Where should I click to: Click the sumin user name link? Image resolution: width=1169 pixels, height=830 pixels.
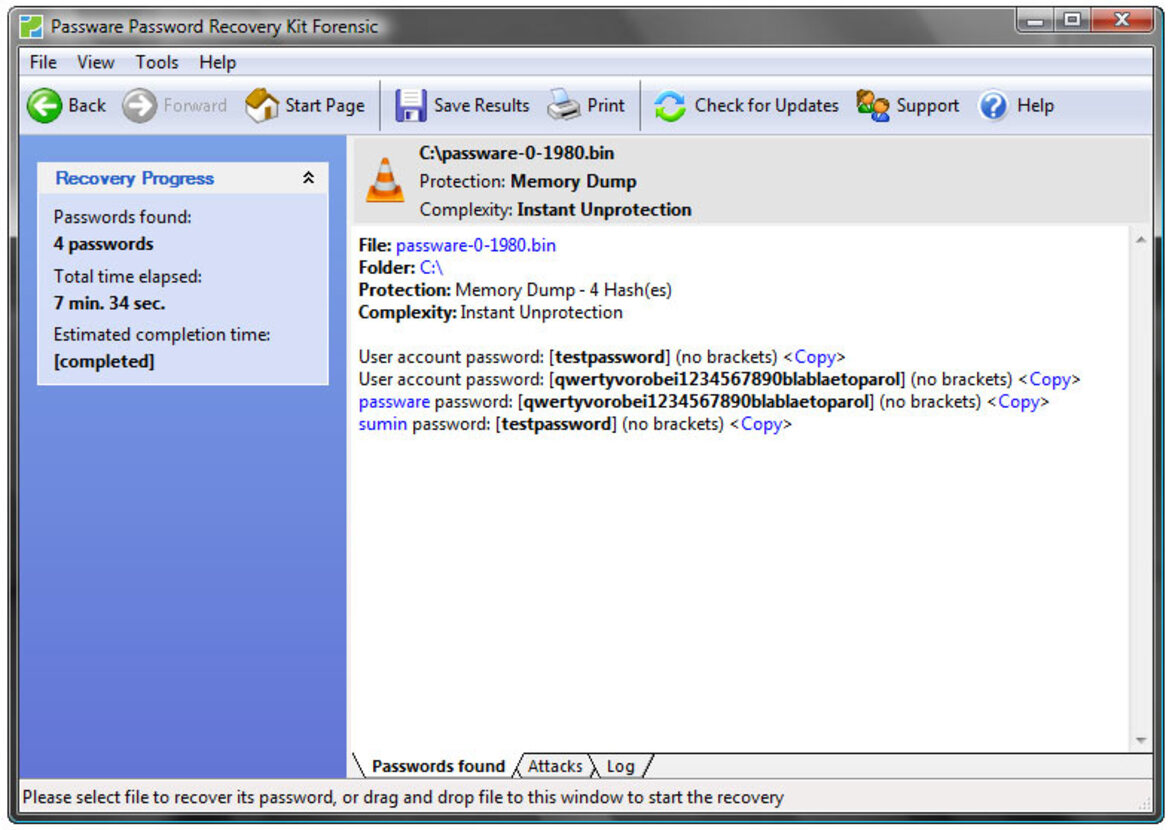tap(382, 424)
